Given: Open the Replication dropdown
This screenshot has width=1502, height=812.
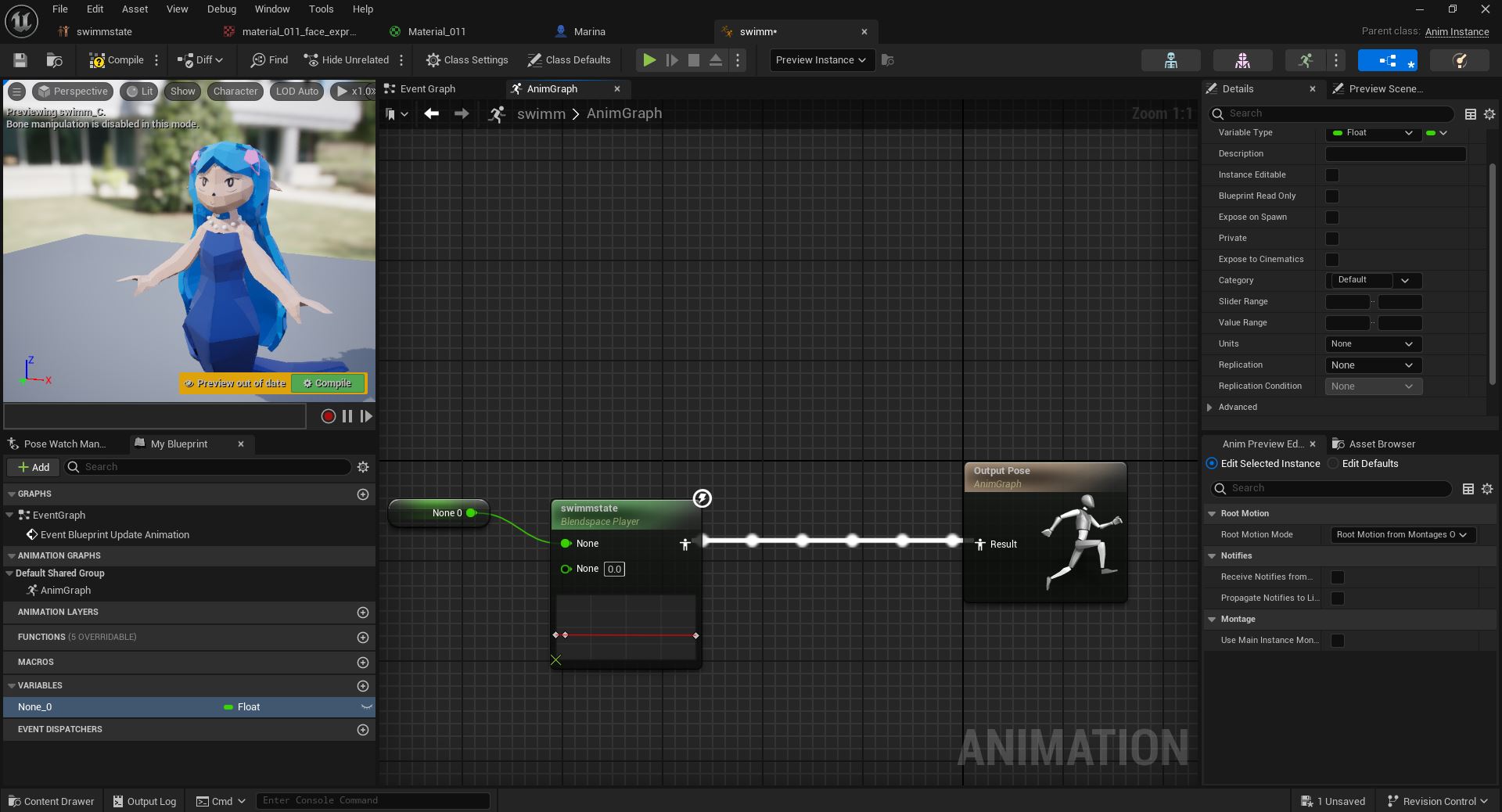Looking at the screenshot, I should tap(1373, 365).
